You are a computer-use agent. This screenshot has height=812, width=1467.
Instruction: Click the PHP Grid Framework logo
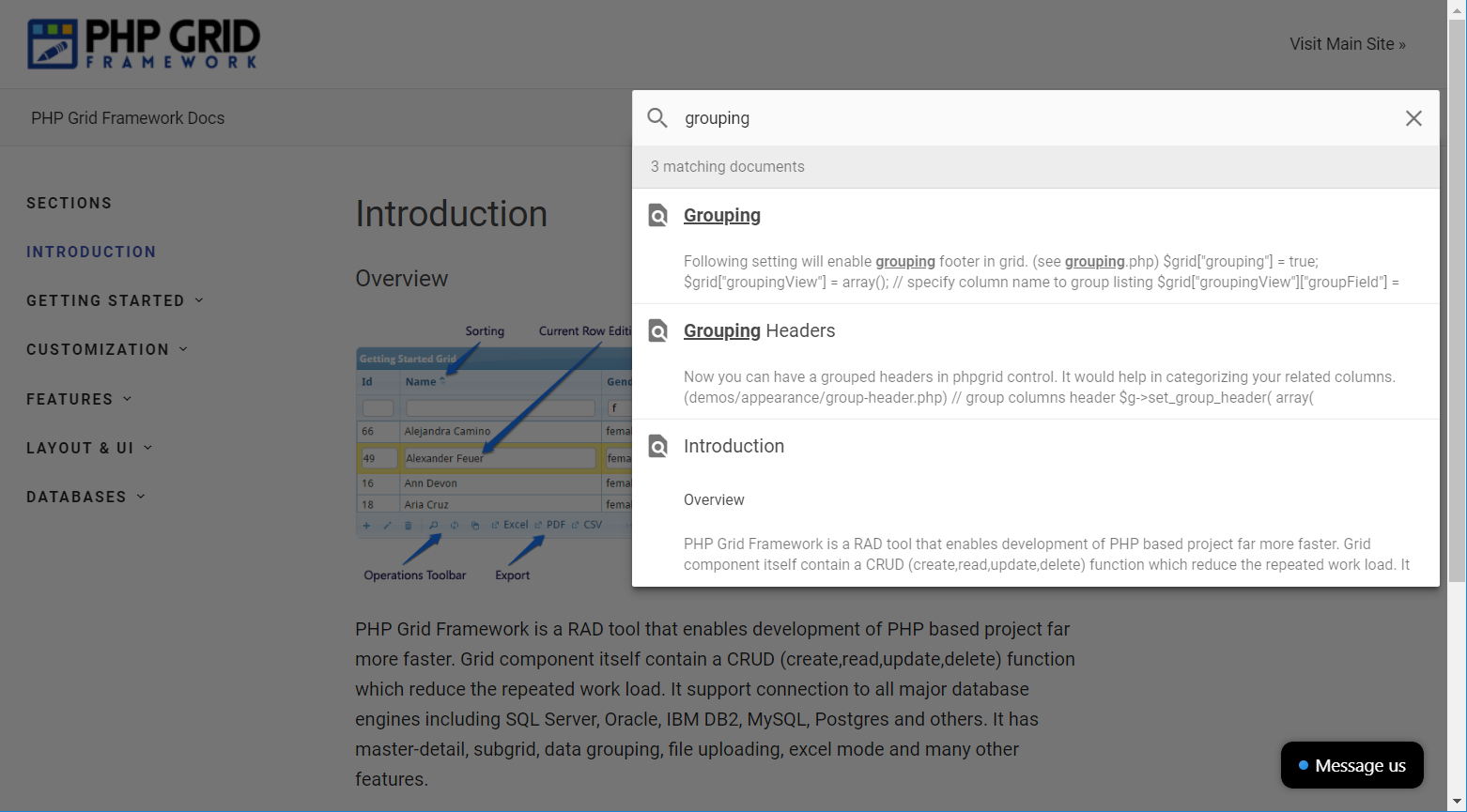pyautogui.click(x=144, y=44)
